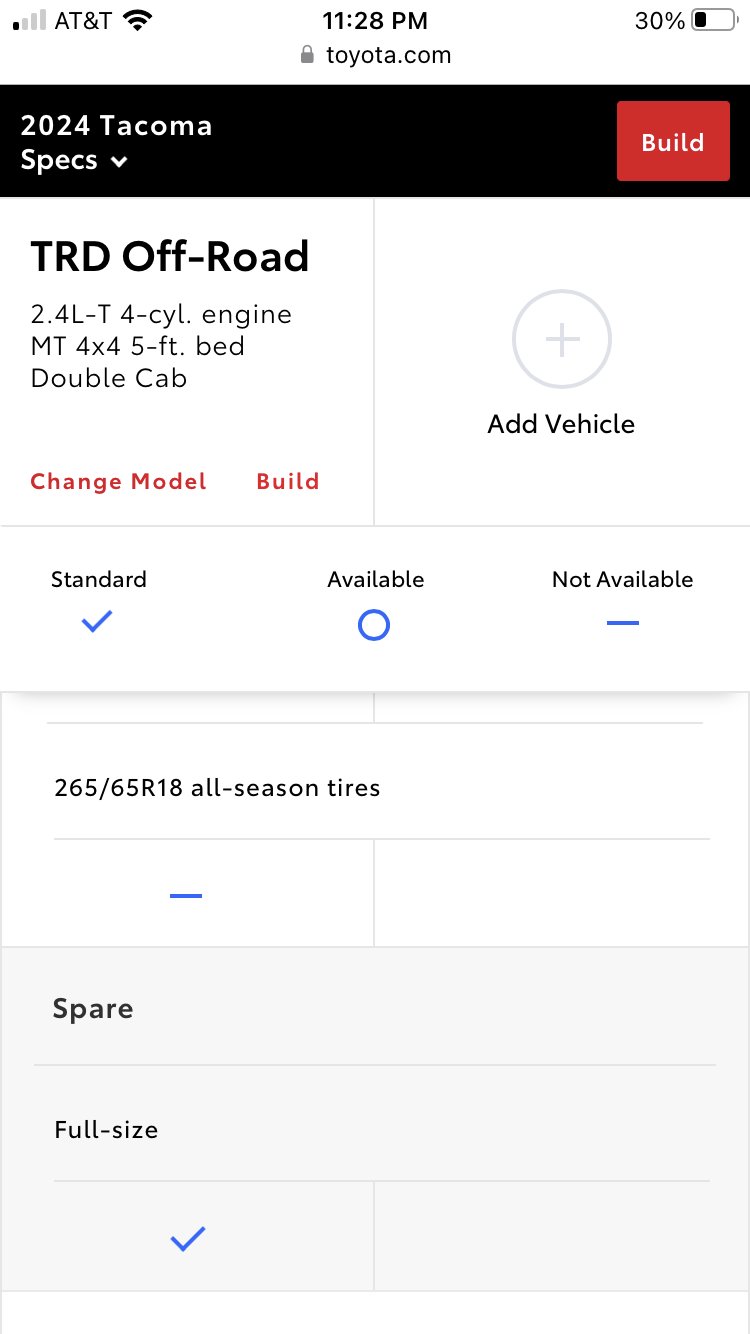Viewport: 750px width, 1334px height.
Task: Click the Build link under TRD Off-Road
Action: [288, 481]
